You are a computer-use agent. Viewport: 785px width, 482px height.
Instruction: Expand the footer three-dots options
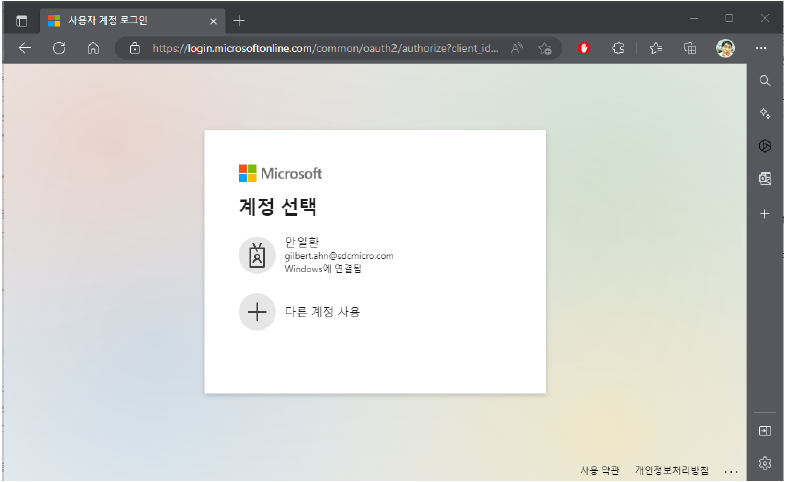point(731,471)
